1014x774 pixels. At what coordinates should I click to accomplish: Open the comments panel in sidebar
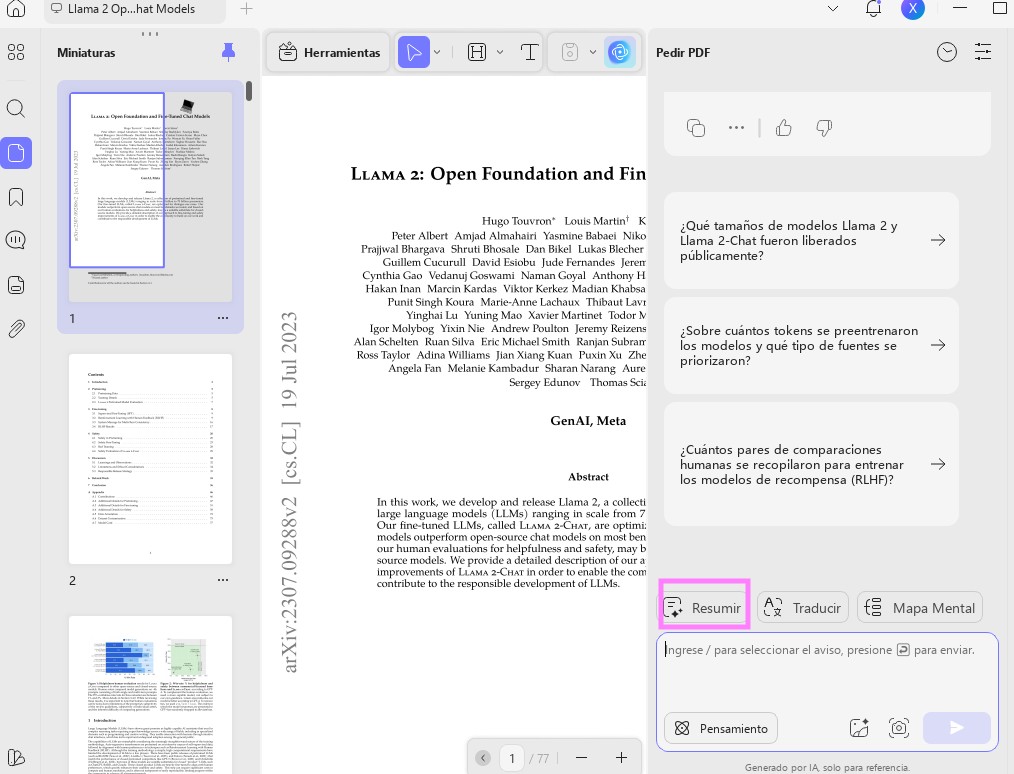coord(16,240)
